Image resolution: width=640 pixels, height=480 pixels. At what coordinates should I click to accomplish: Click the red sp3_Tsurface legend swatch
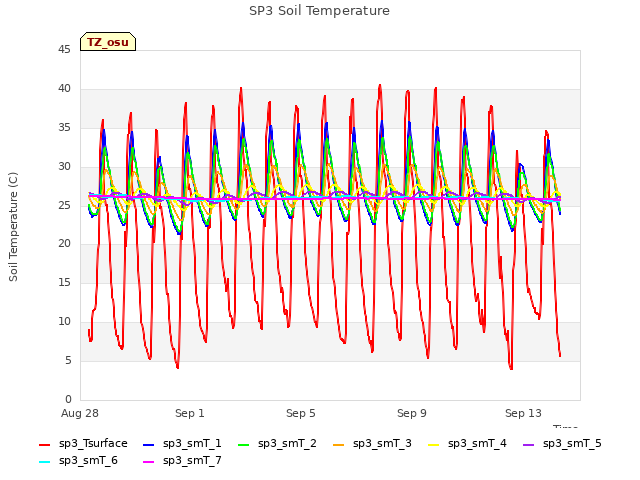(x=44, y=444)
